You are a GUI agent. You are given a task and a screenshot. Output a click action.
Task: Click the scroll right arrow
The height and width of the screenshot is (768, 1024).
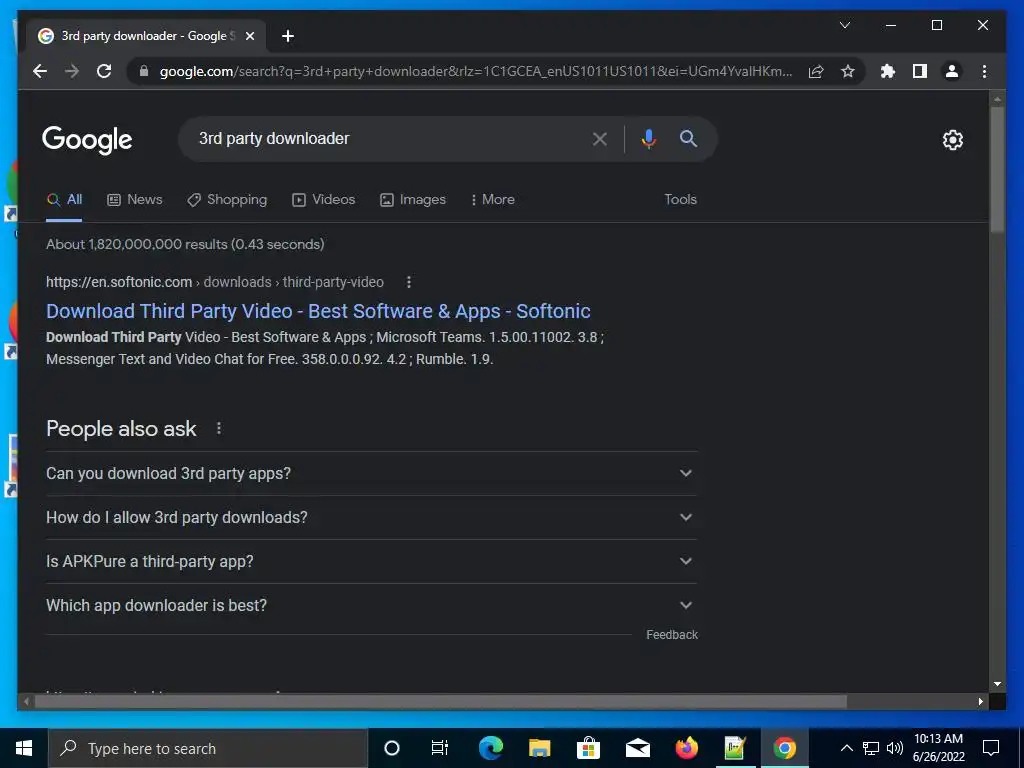coord(980,701)
